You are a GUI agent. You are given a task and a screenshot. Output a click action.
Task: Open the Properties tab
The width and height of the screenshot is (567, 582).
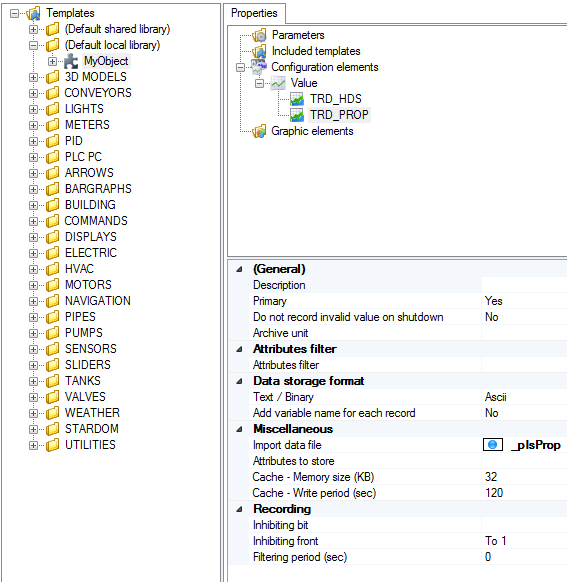[254, 13]
